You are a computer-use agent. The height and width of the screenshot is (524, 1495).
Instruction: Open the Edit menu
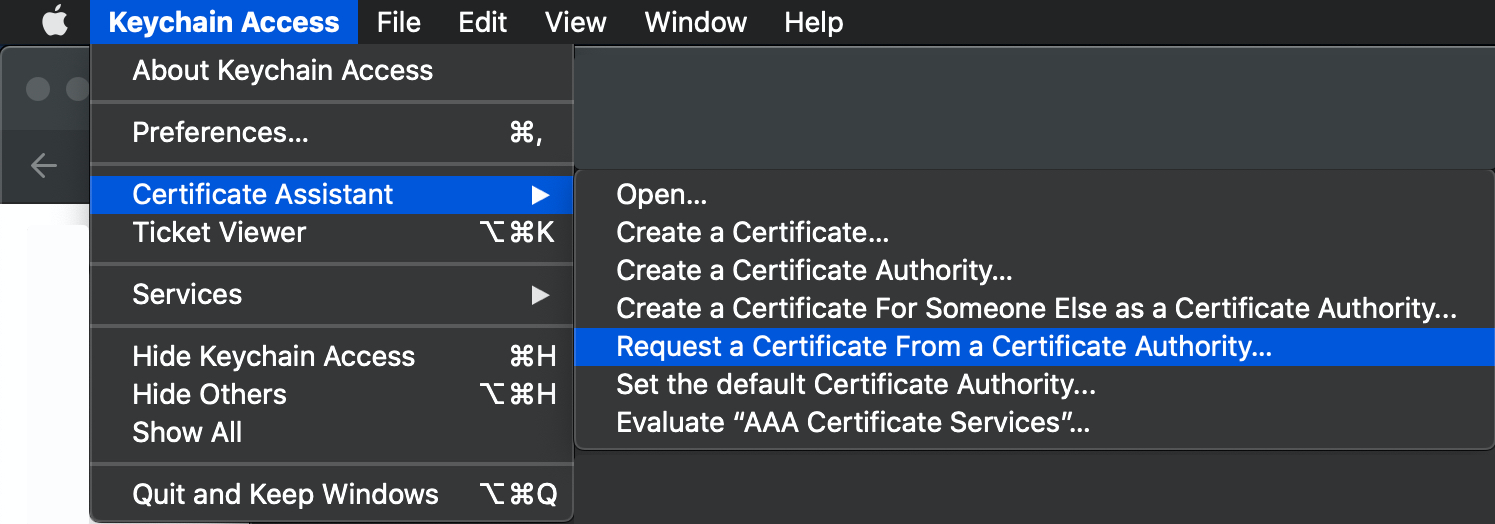pyautogui.click(x=483, y=22)
